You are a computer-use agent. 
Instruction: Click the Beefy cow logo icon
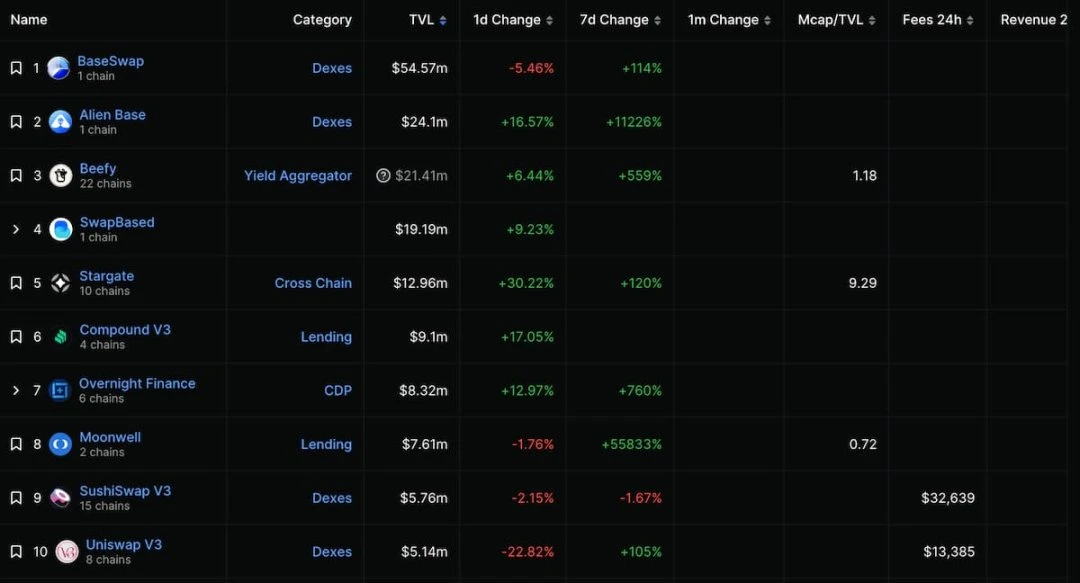coord(61,176)
